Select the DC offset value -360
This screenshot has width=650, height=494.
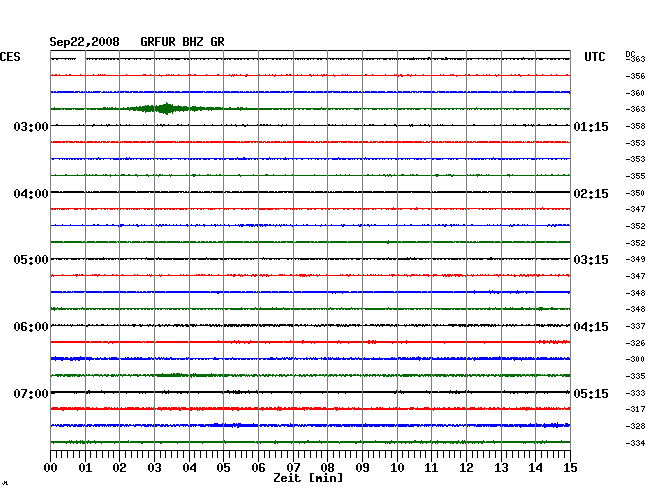(x=635, y=93)
